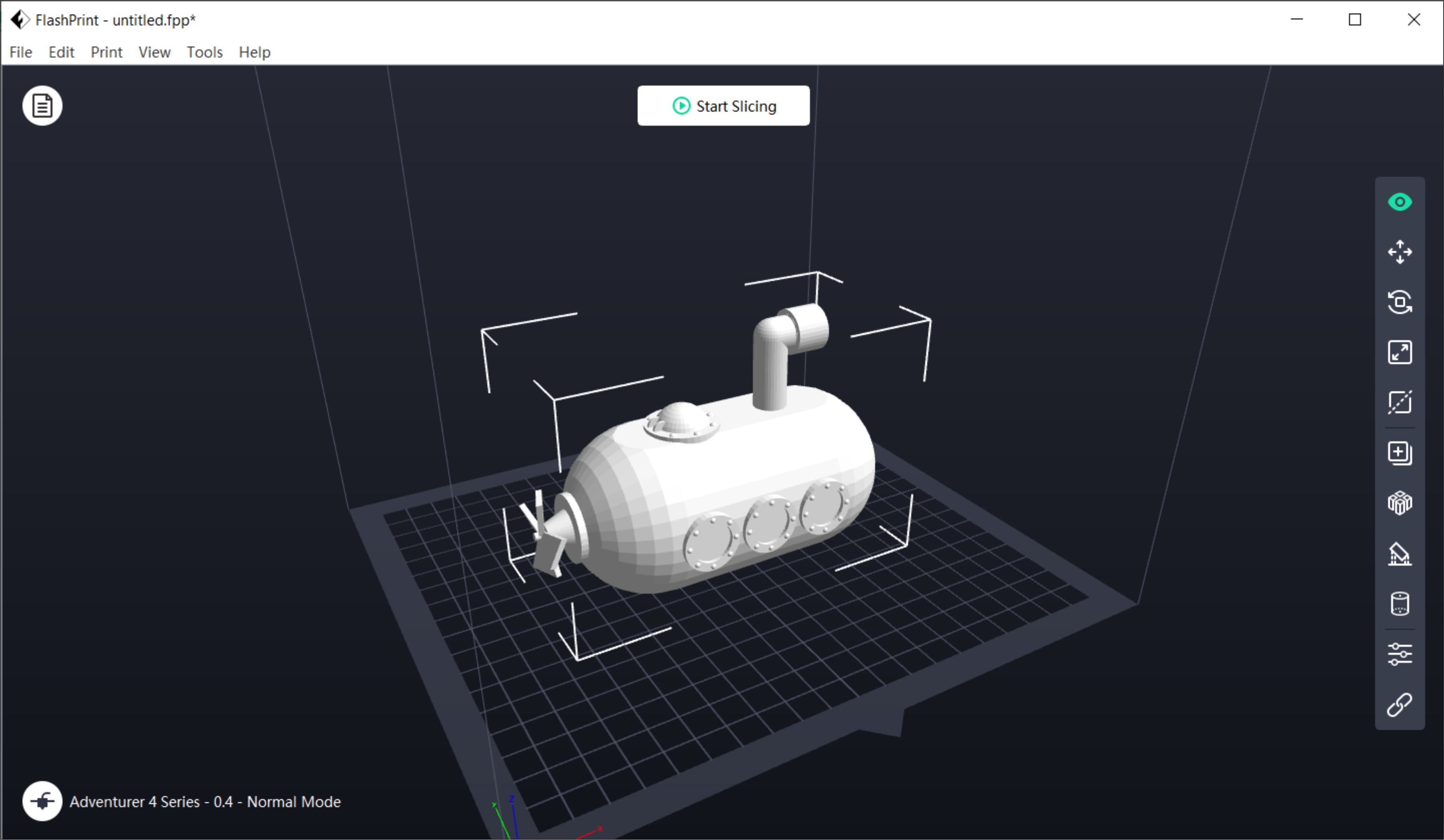Open the Print menu
This screenshot has width=1444, height=840.
coord(106,52)
